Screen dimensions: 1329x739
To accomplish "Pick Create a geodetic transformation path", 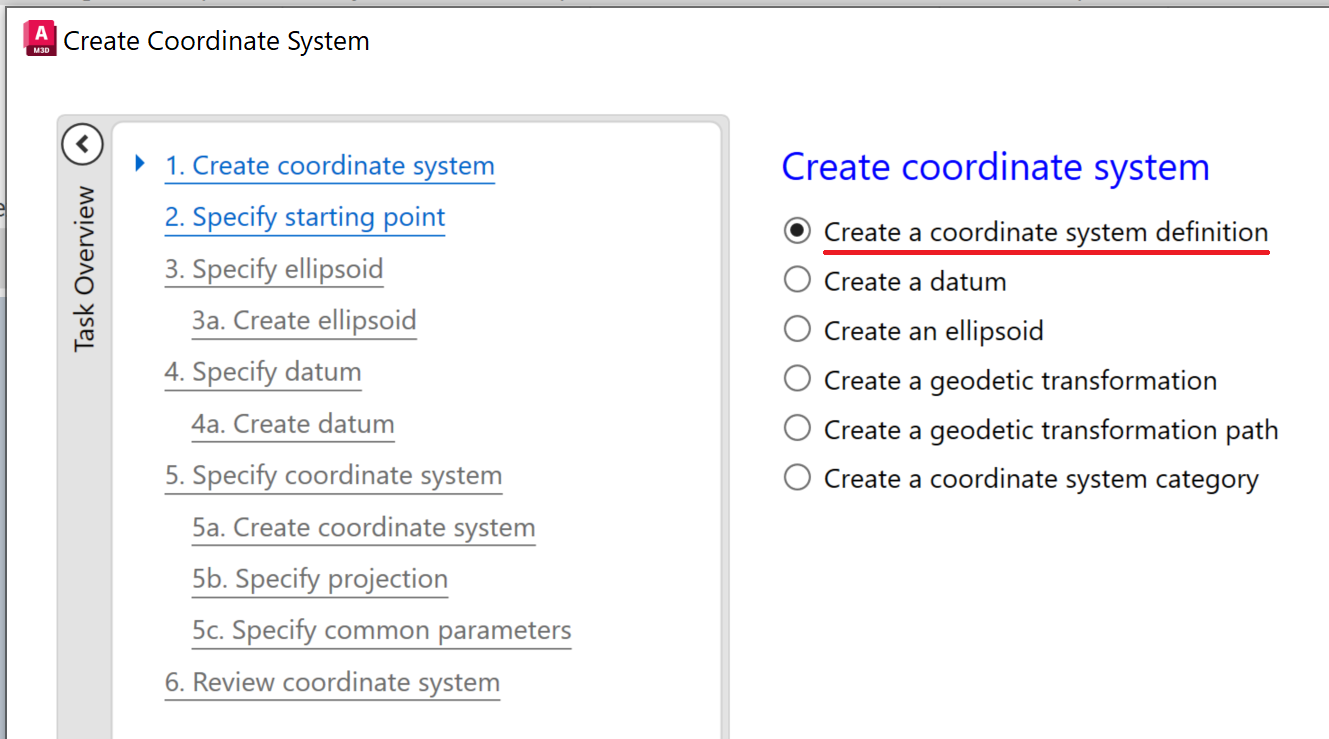I will point(797,429).
